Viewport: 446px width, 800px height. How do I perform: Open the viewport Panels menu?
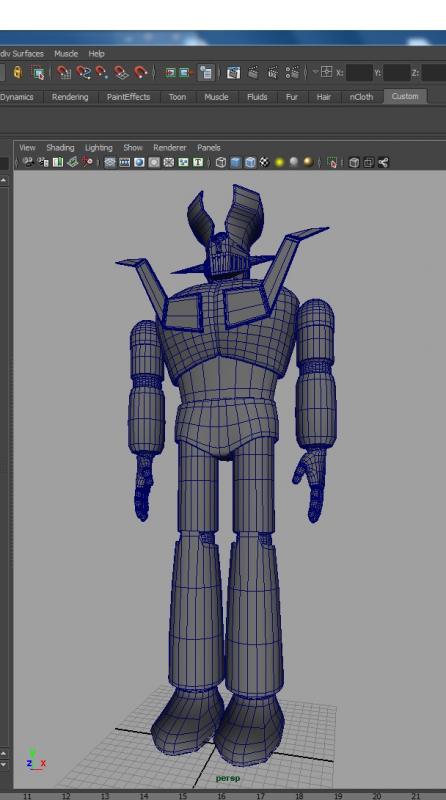click(x=209, y=147)
